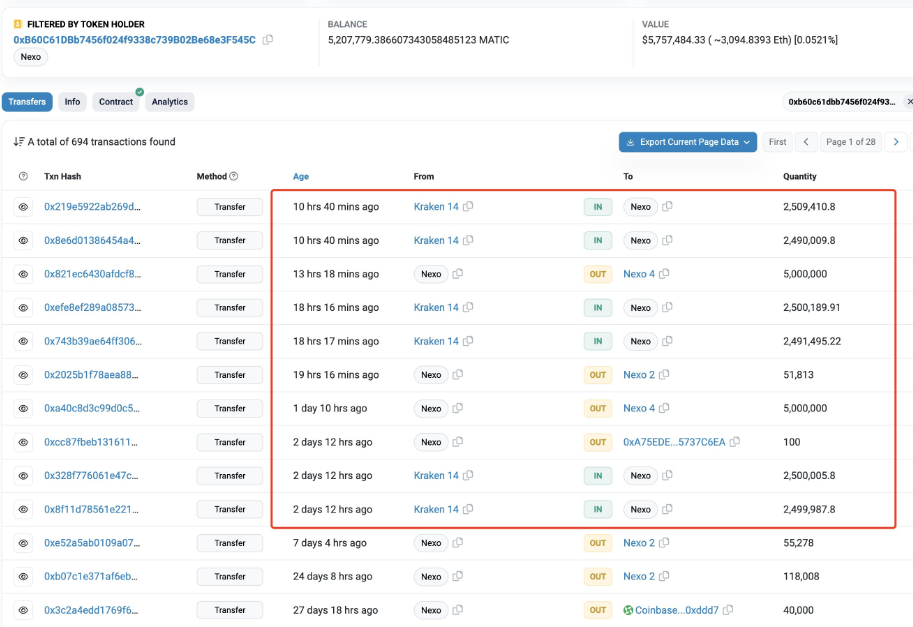Viewport: 913px width, 627px height.
Task: Copy the 0xA75EDE...5737C6EA recipient address
Action: click(x=735, y=442)
